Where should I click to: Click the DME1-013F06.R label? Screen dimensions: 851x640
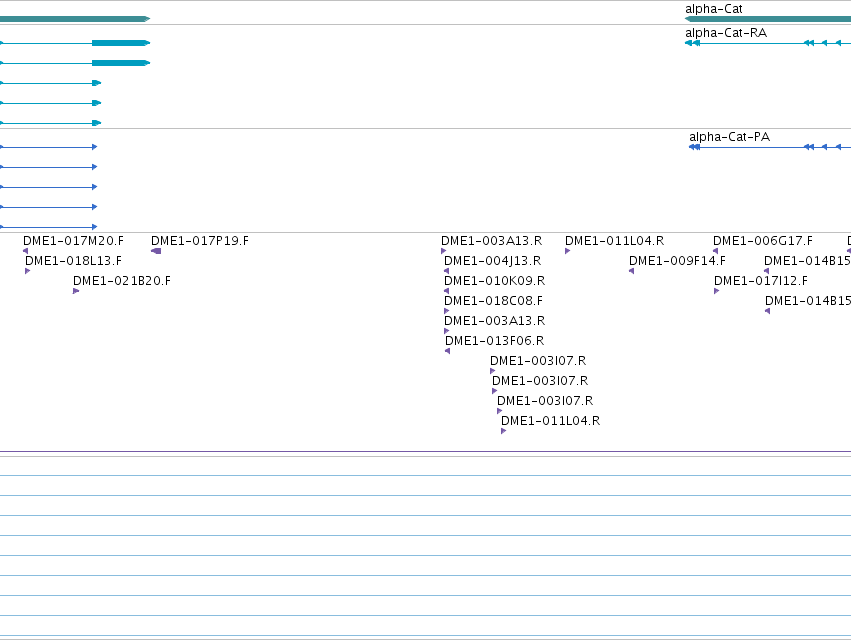tap(494, 341)
